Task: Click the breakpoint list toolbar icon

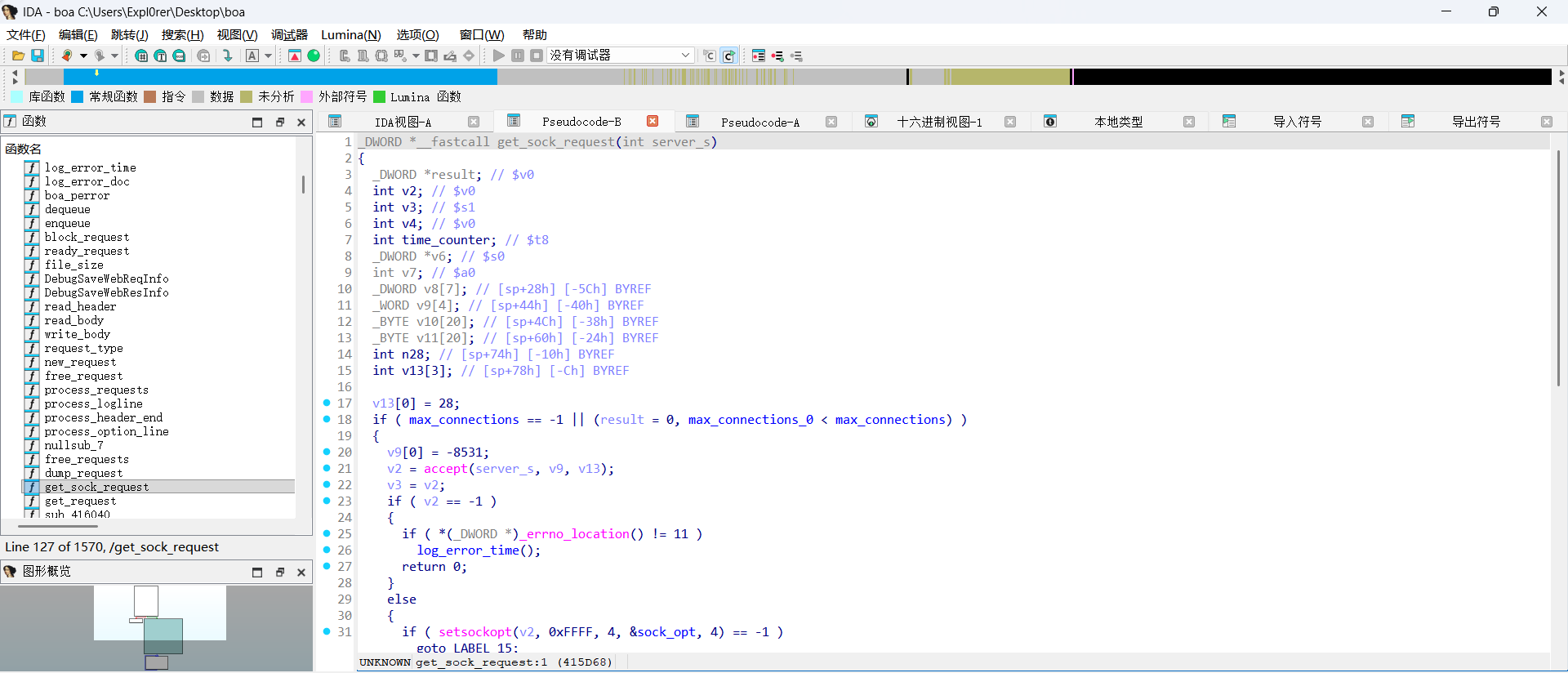Action: click(x=759, y=56)
